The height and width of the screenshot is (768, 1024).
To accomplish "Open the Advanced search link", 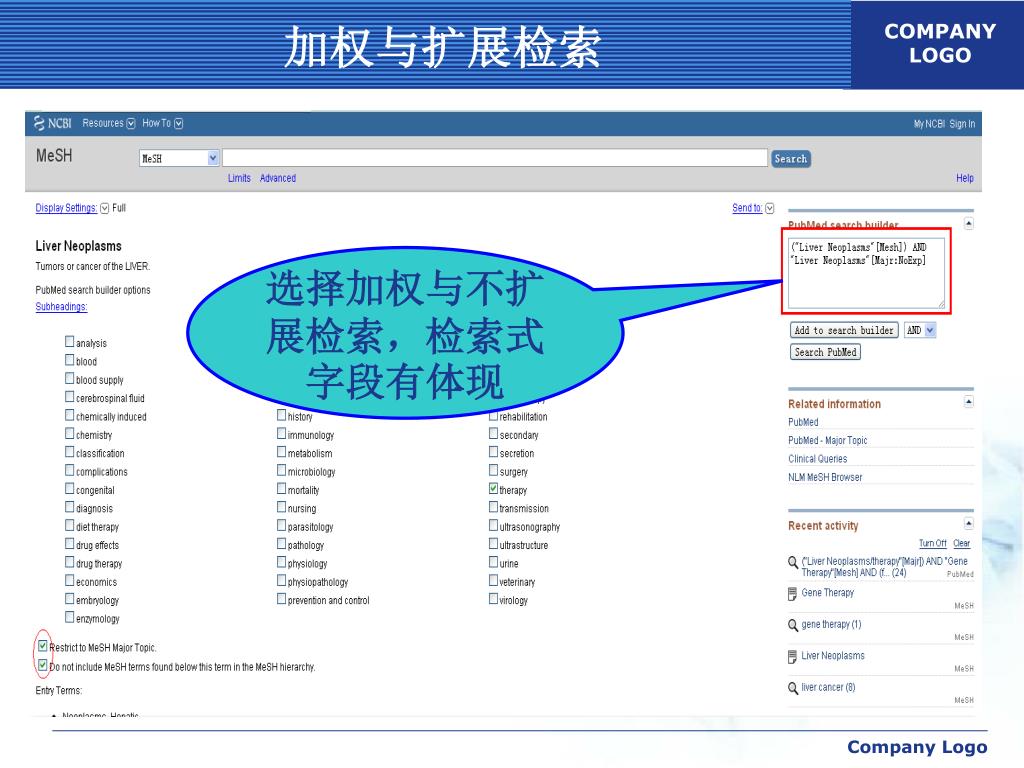I will click(x=278, y=178).
